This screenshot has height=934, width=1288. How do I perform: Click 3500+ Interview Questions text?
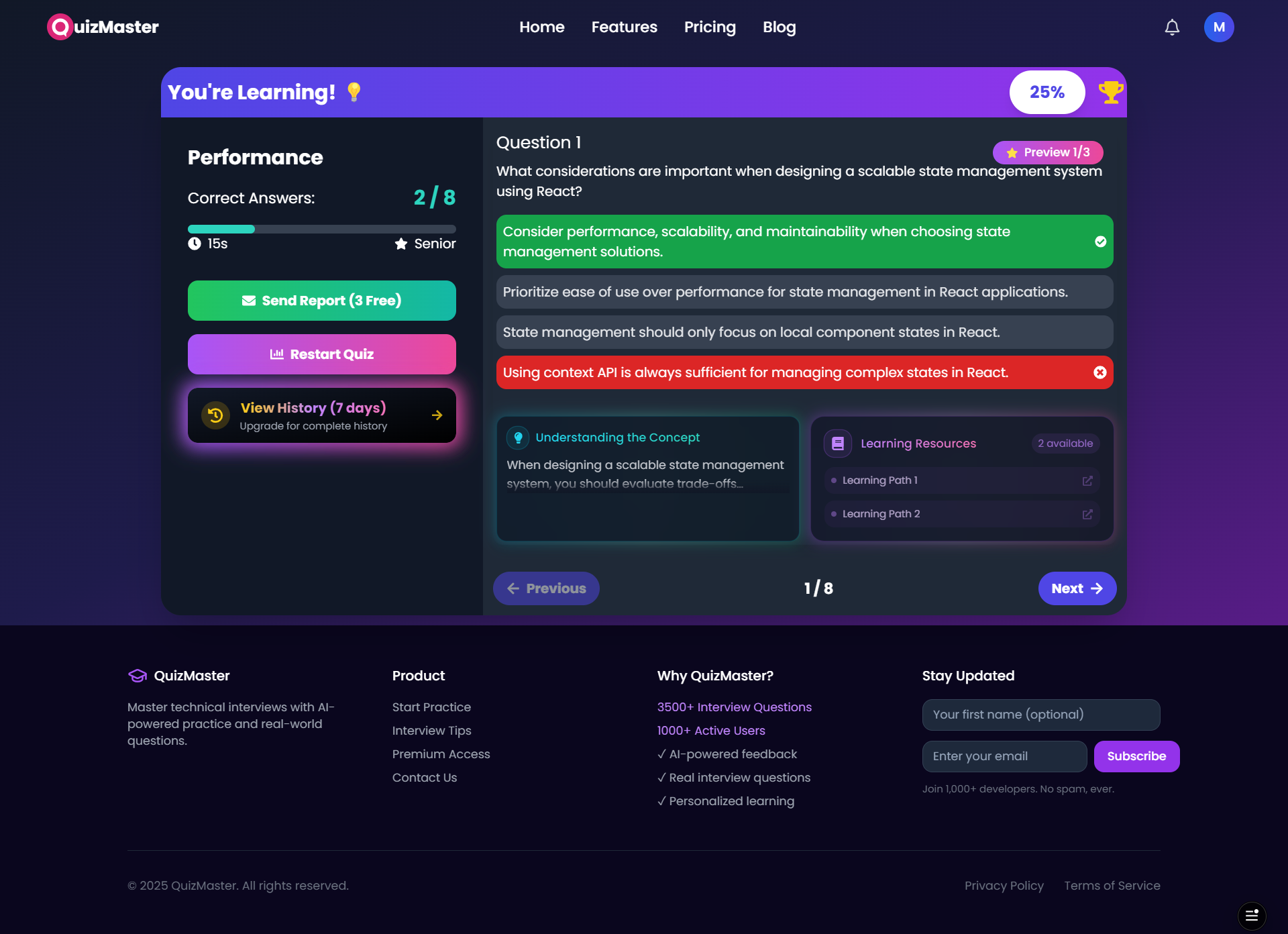pos(735,707)
